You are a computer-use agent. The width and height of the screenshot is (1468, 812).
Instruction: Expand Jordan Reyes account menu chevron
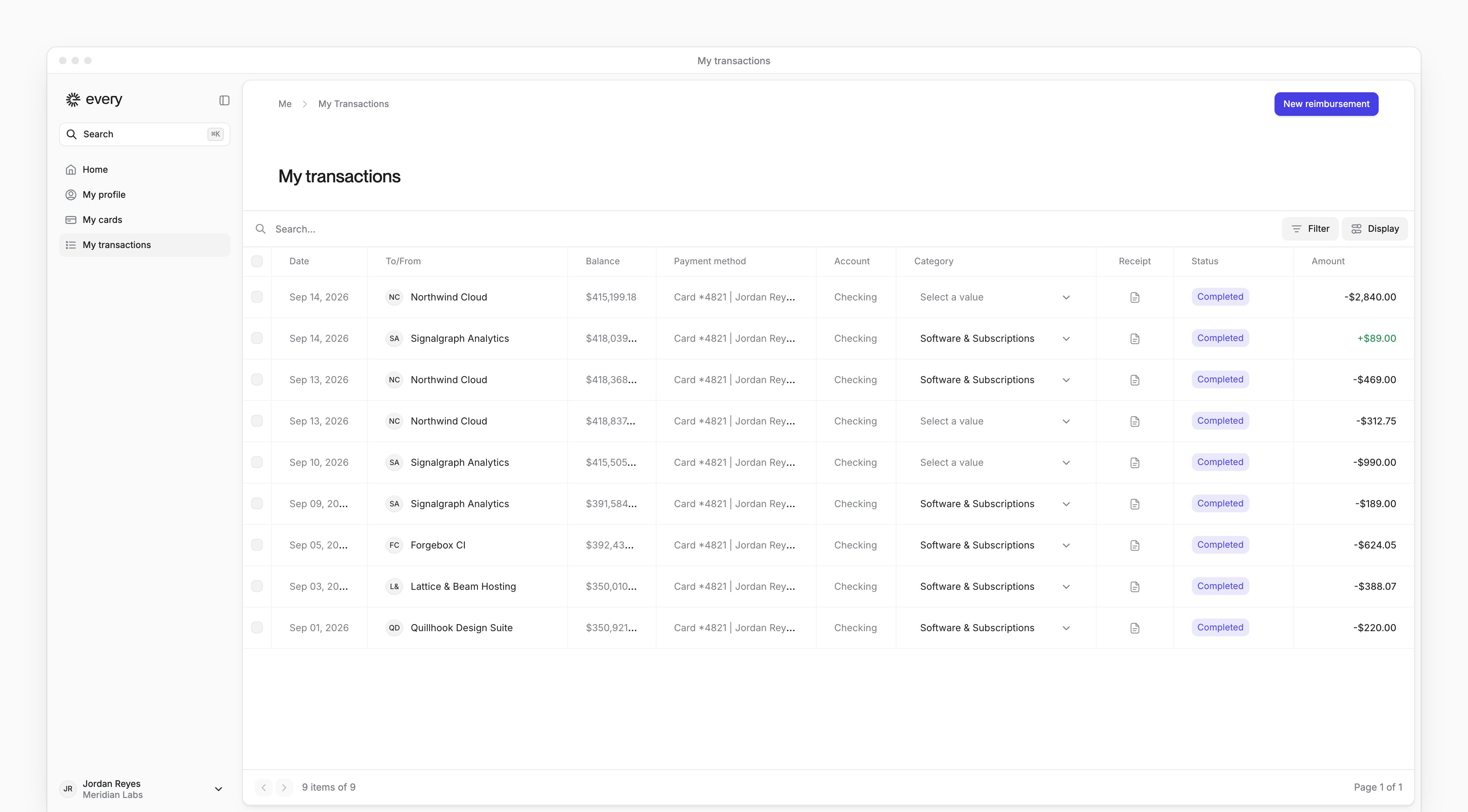click(218, 789)
